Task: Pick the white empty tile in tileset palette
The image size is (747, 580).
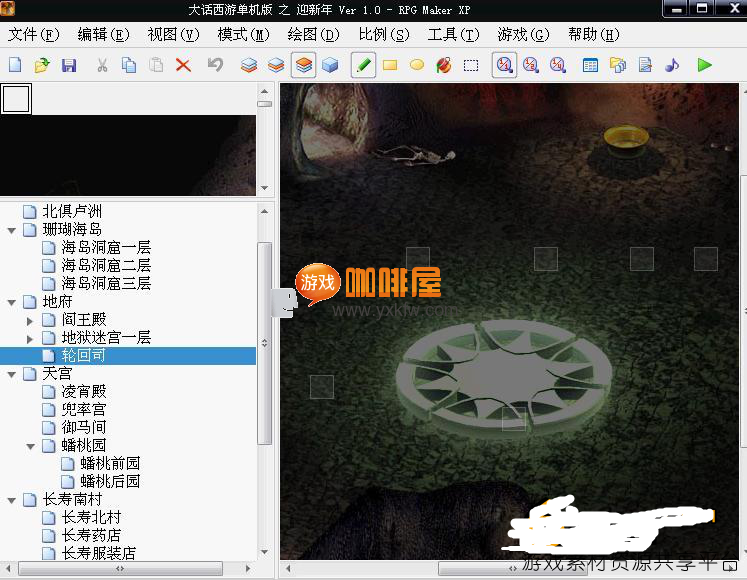Action: (17, 99)
